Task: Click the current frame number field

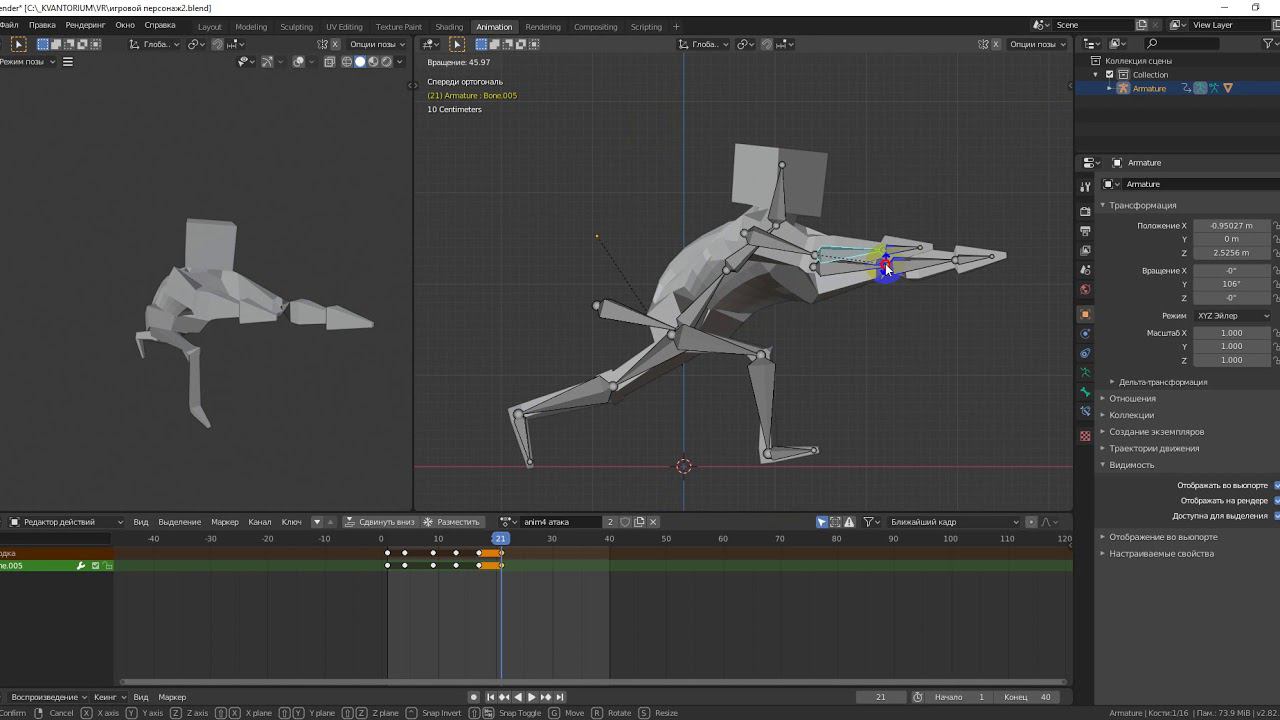Action: pyautogui.click(x=880, y=697)
